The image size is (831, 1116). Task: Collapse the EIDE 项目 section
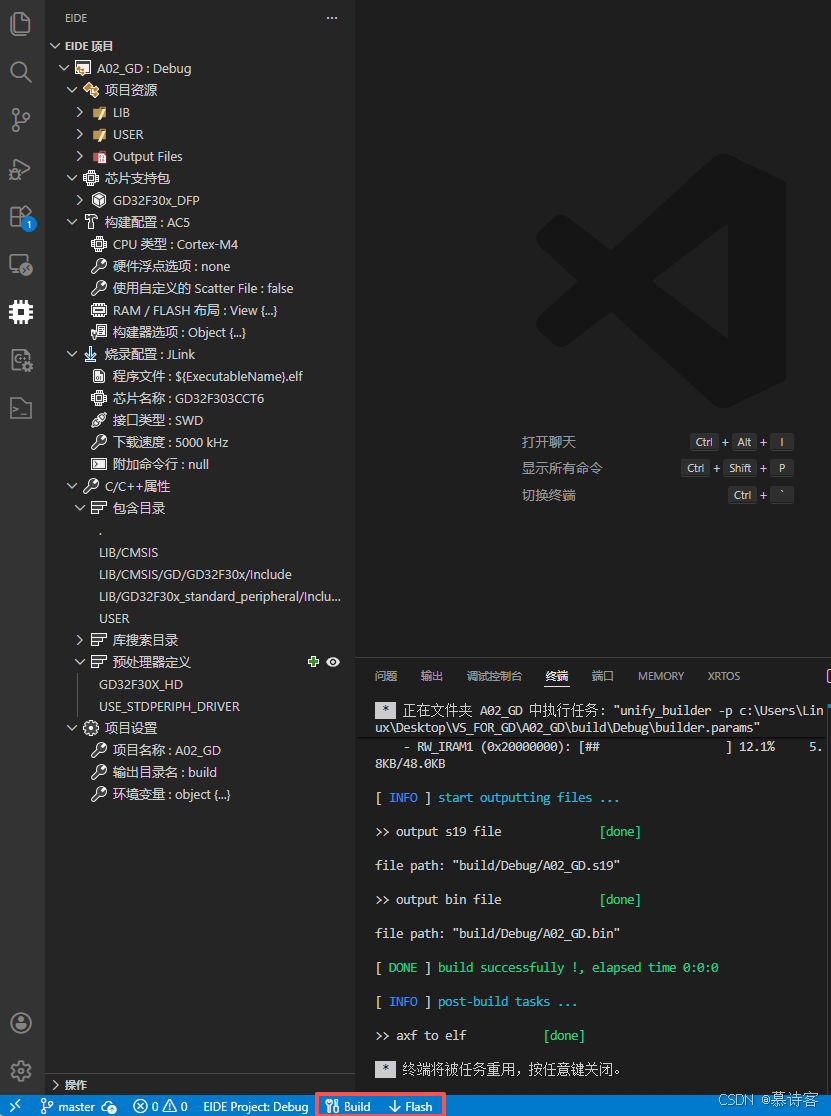[x=55, y=46]
